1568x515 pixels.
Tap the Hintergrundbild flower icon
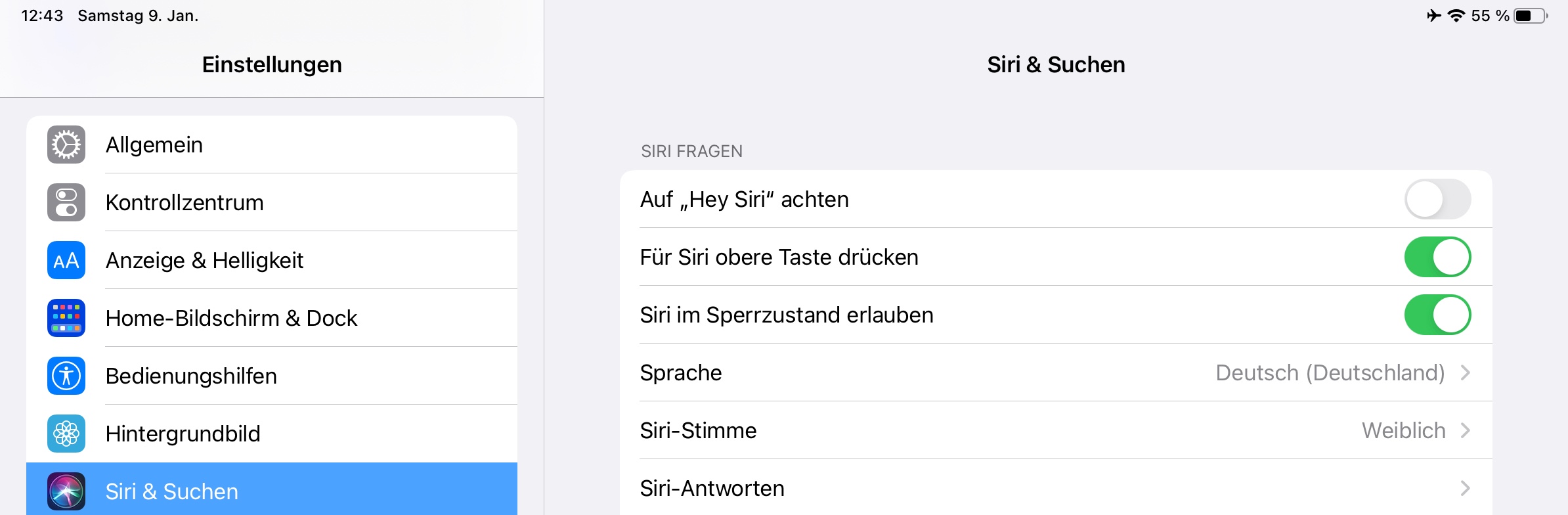pyautogui.click(x=66, y=434)
